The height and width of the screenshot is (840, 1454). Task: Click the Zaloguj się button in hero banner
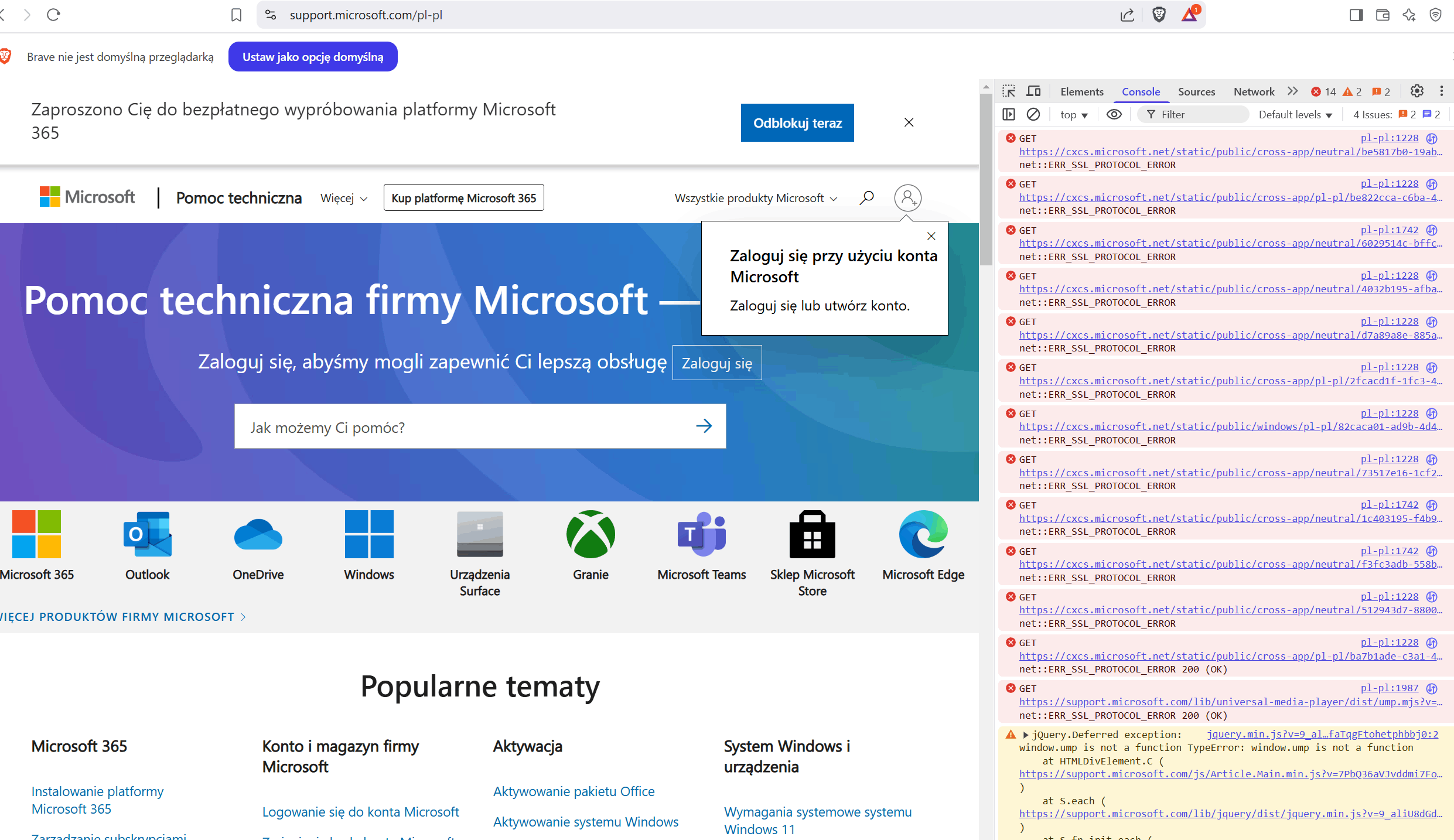716,363
